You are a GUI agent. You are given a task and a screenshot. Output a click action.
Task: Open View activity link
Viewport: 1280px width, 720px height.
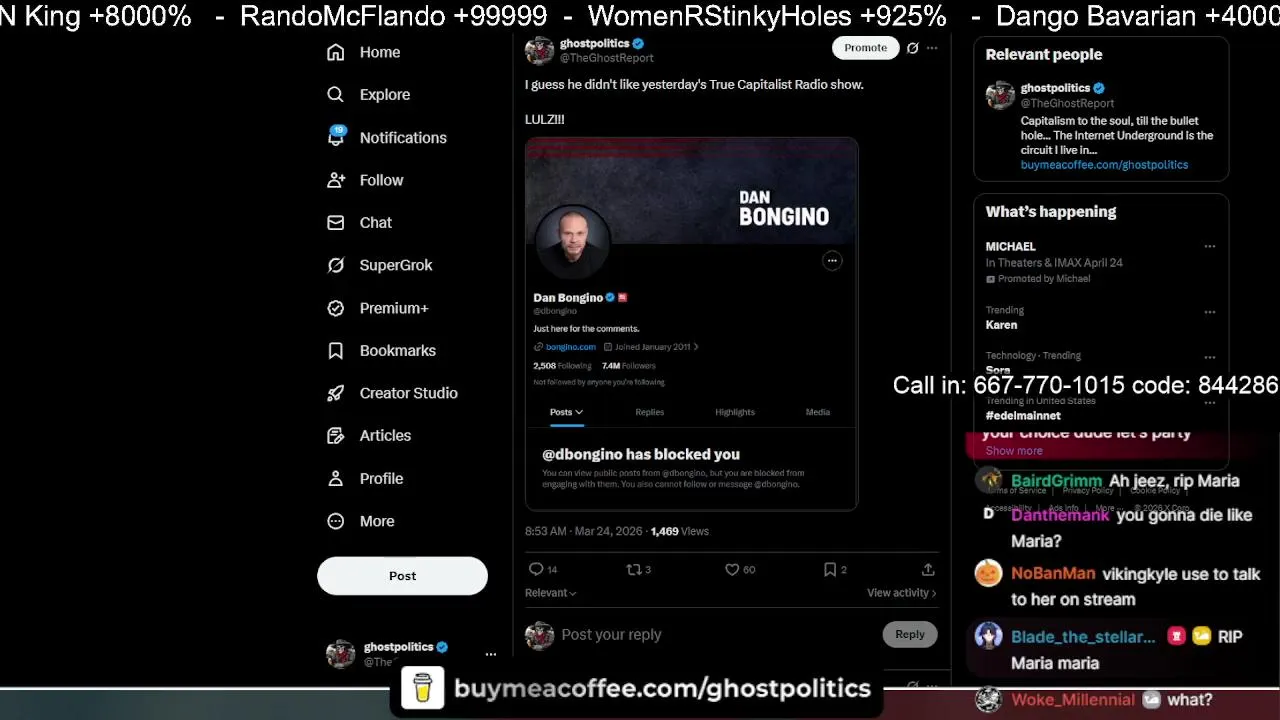point(902,593)
